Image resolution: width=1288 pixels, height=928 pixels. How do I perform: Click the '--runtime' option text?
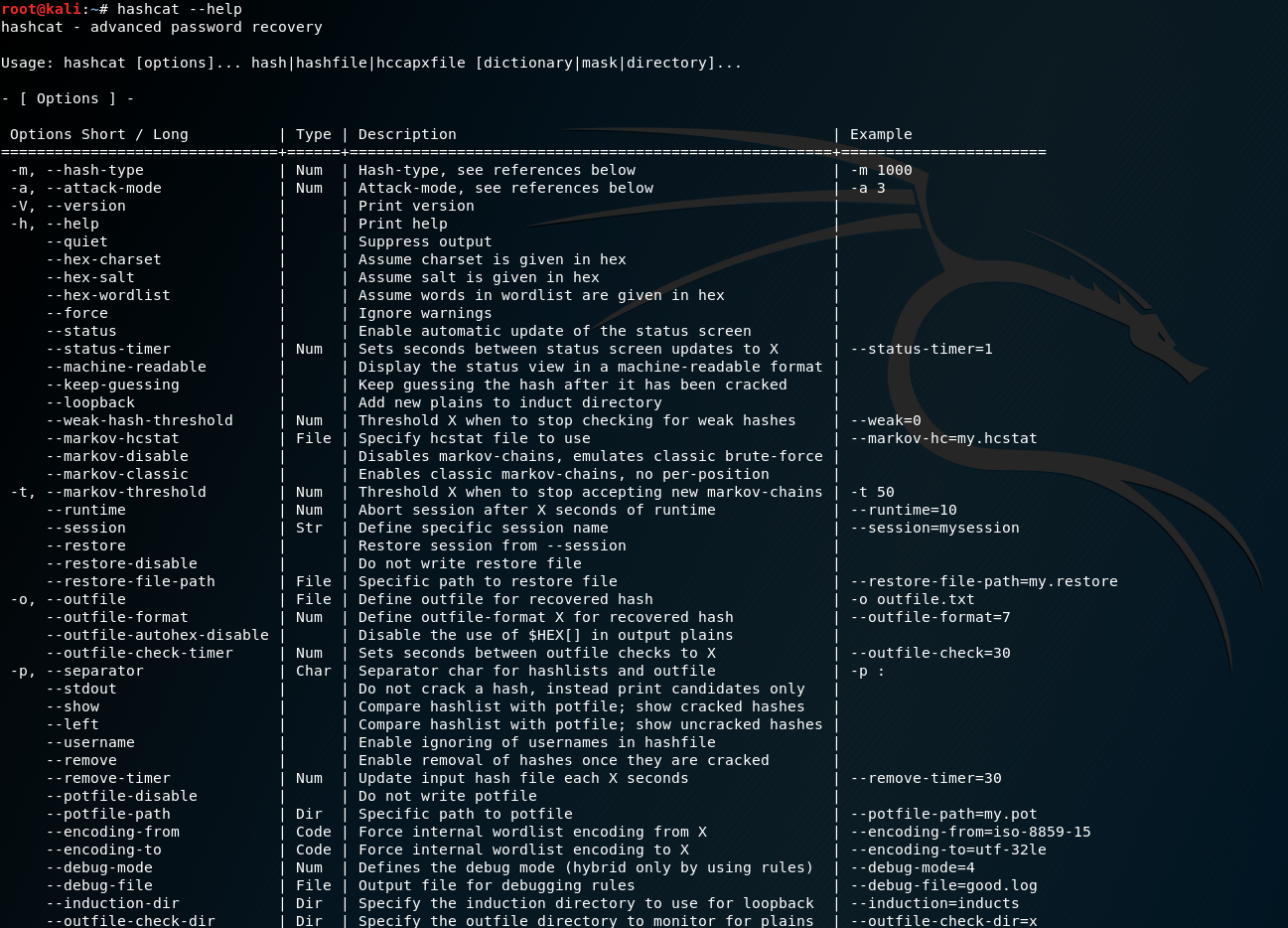[86, 510]
